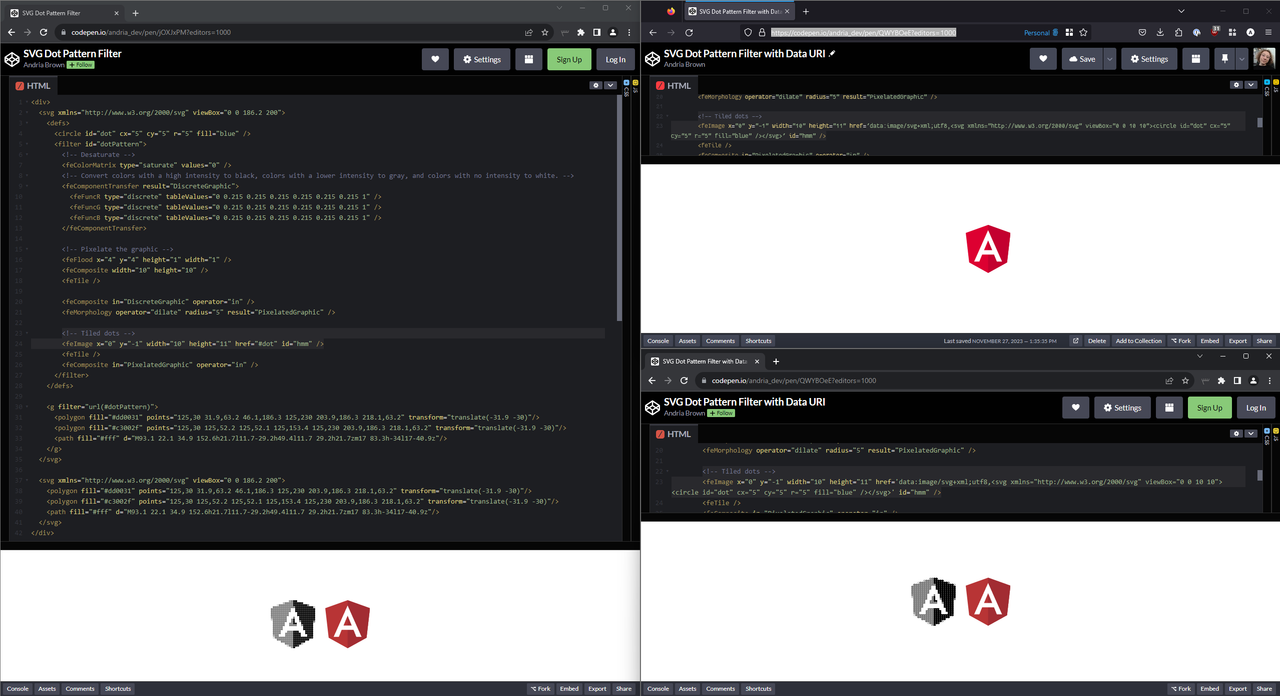1280x696 pixels.
Task: Reload page in left Chrome window
Action: pos(45,32)
